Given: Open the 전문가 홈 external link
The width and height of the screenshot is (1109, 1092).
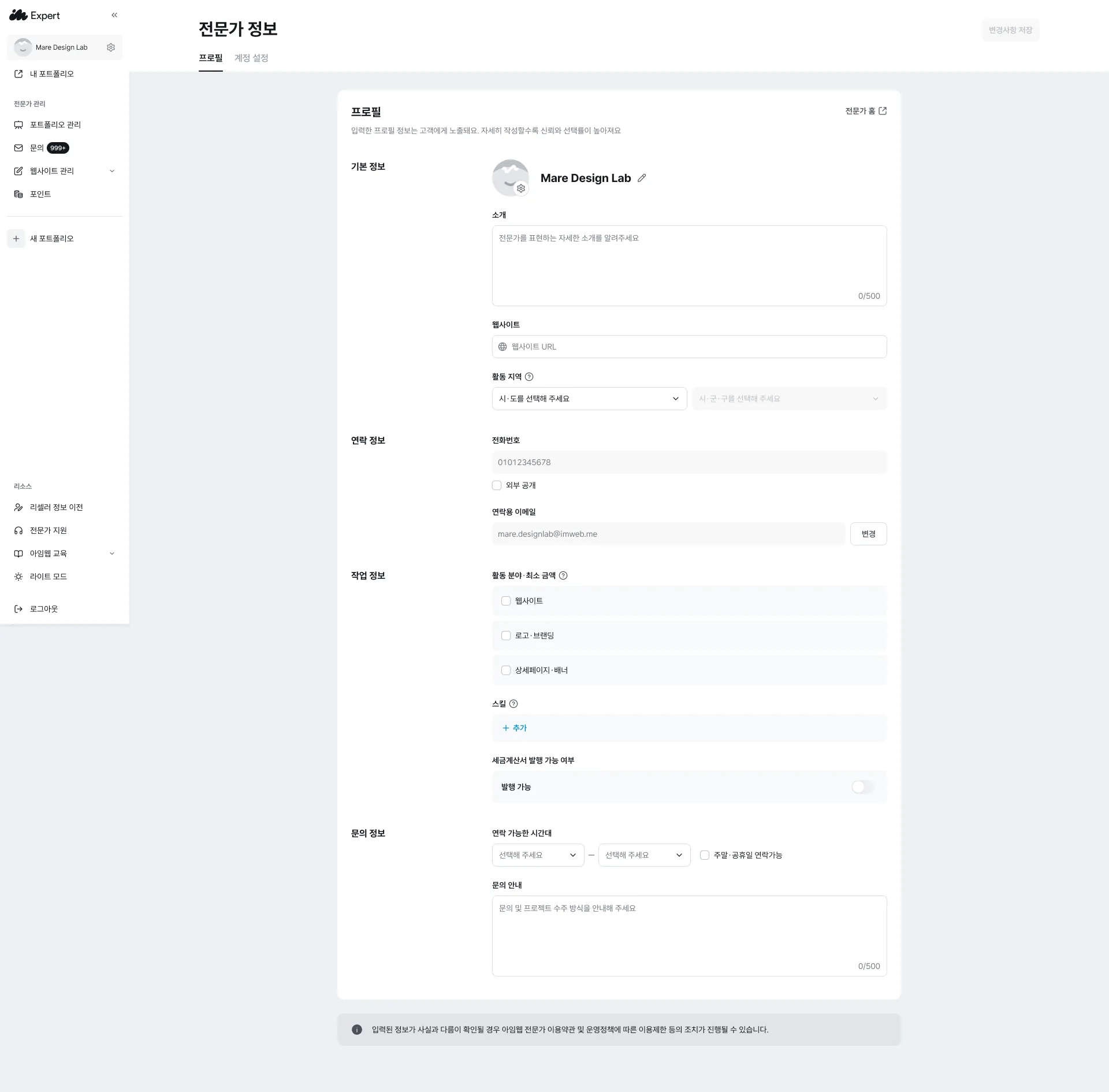Looking at the screenshot, I should 866,111.
